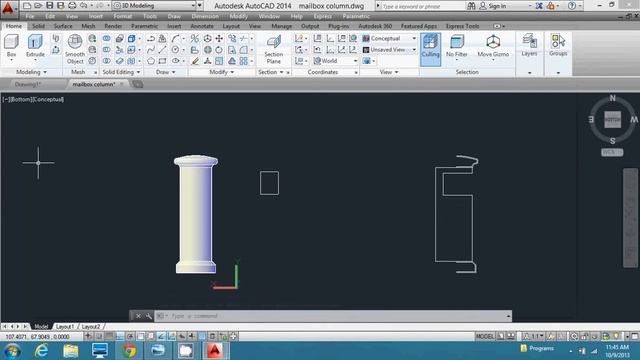
Task: Expand the Modeling panel
Action: coord(31,72)
